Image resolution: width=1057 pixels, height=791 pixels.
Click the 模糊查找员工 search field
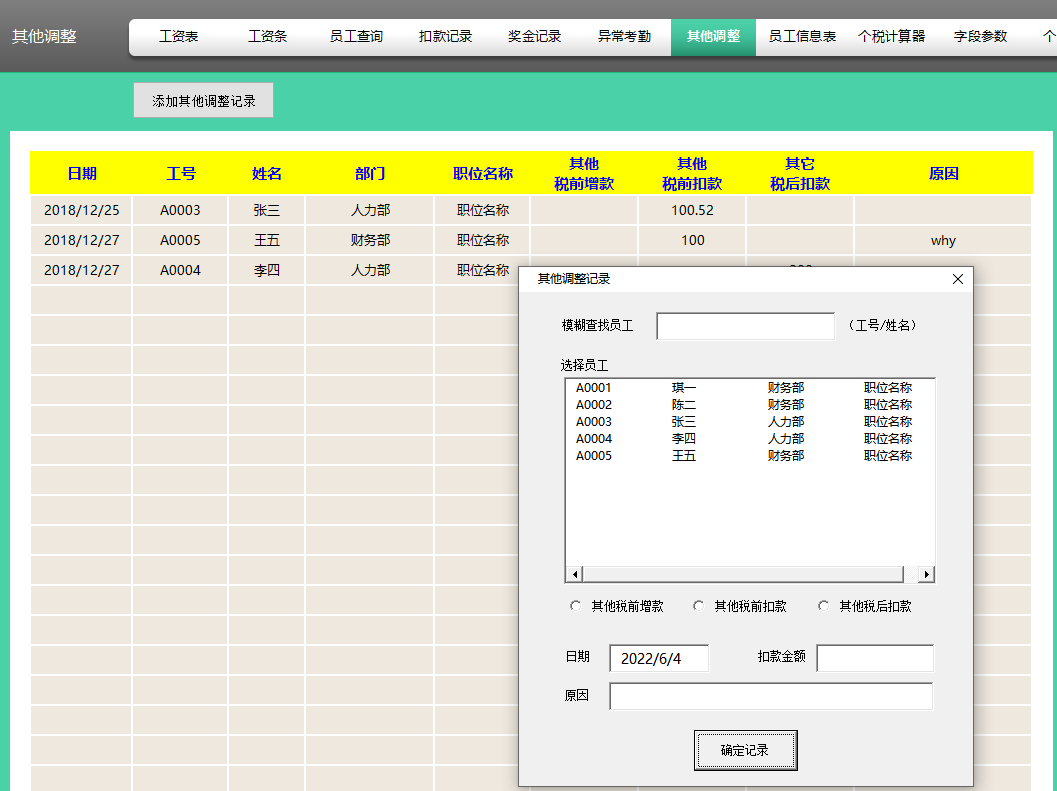745,326
